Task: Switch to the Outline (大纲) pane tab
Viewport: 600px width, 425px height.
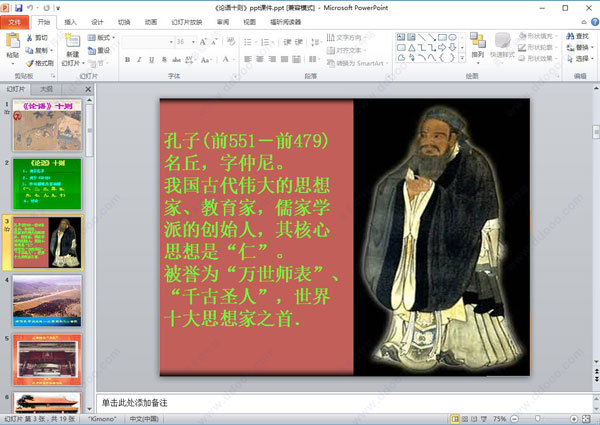Action: [46, 89]
